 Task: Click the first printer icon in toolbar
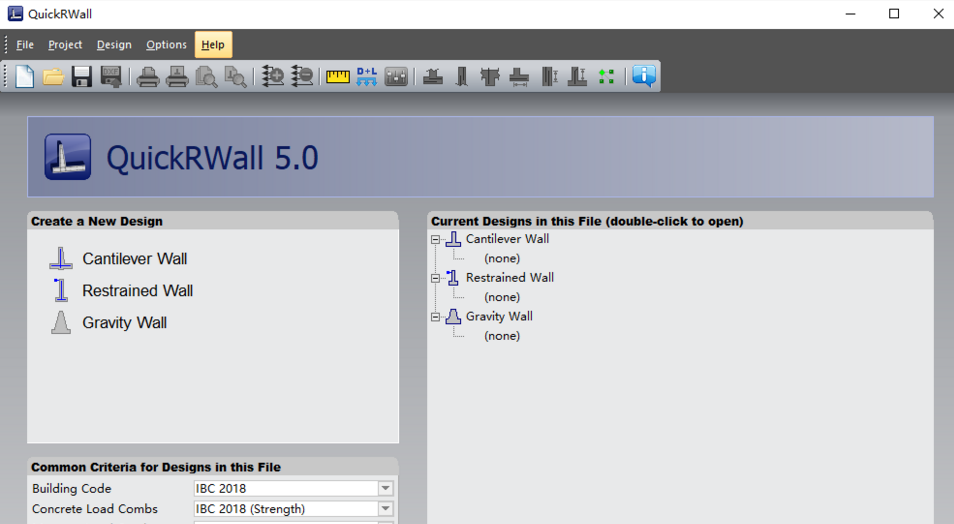point(148,77)
